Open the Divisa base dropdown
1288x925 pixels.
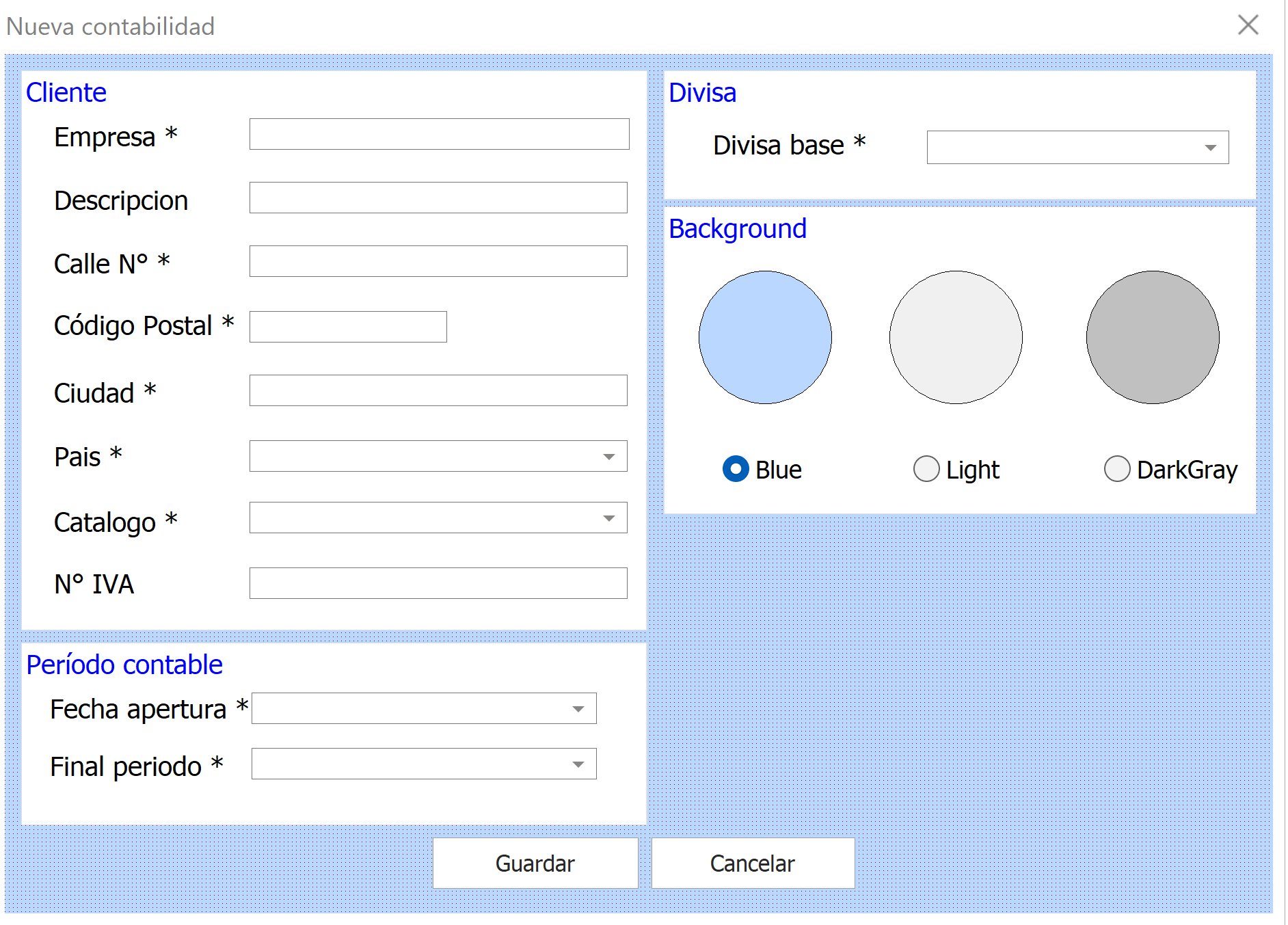pyautogui.click(x=1210, y=148)
